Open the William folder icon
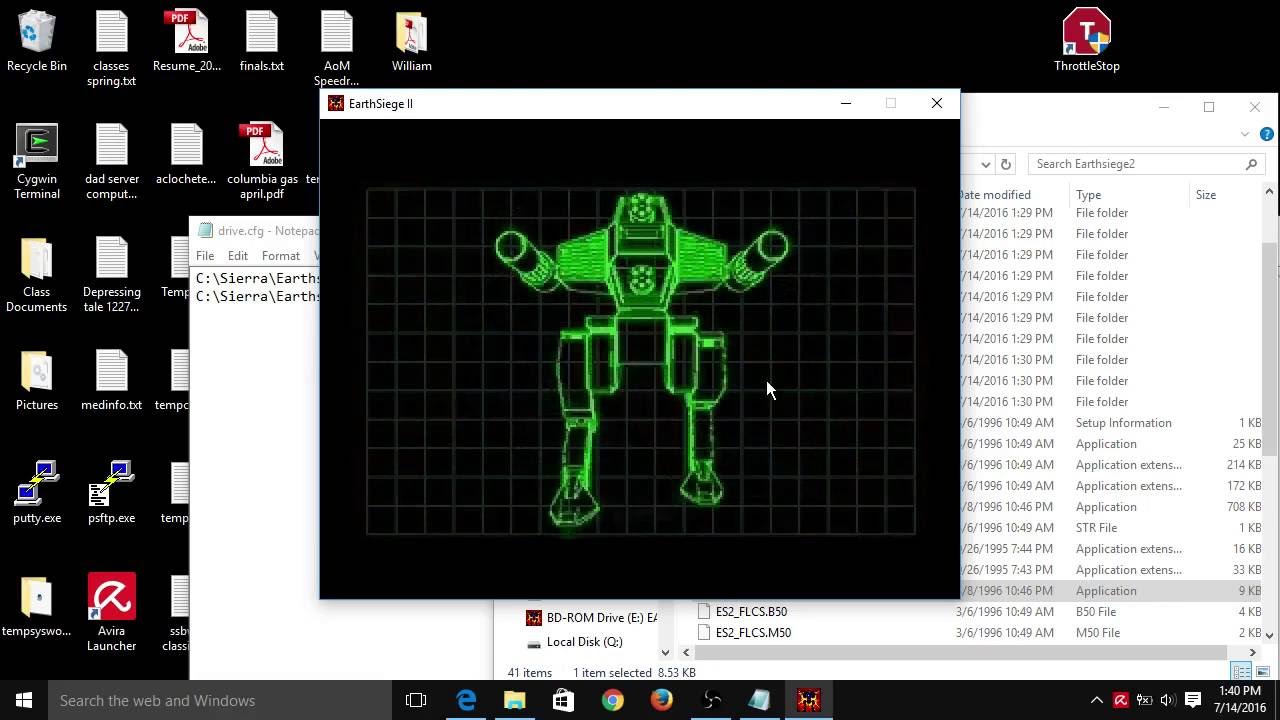The width and height of the screenshot is (1280, 720). [x=412, y=40]
